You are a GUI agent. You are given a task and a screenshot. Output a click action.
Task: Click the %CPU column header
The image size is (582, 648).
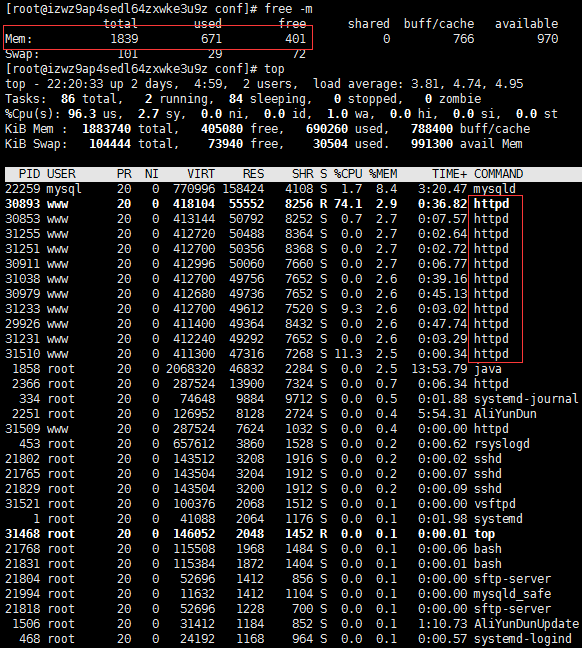[348, 174]
